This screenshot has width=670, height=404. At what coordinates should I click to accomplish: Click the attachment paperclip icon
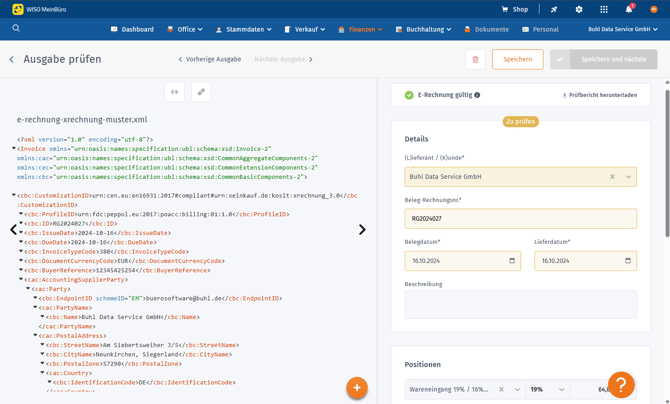pyautogui.click(x=201, y=92)
